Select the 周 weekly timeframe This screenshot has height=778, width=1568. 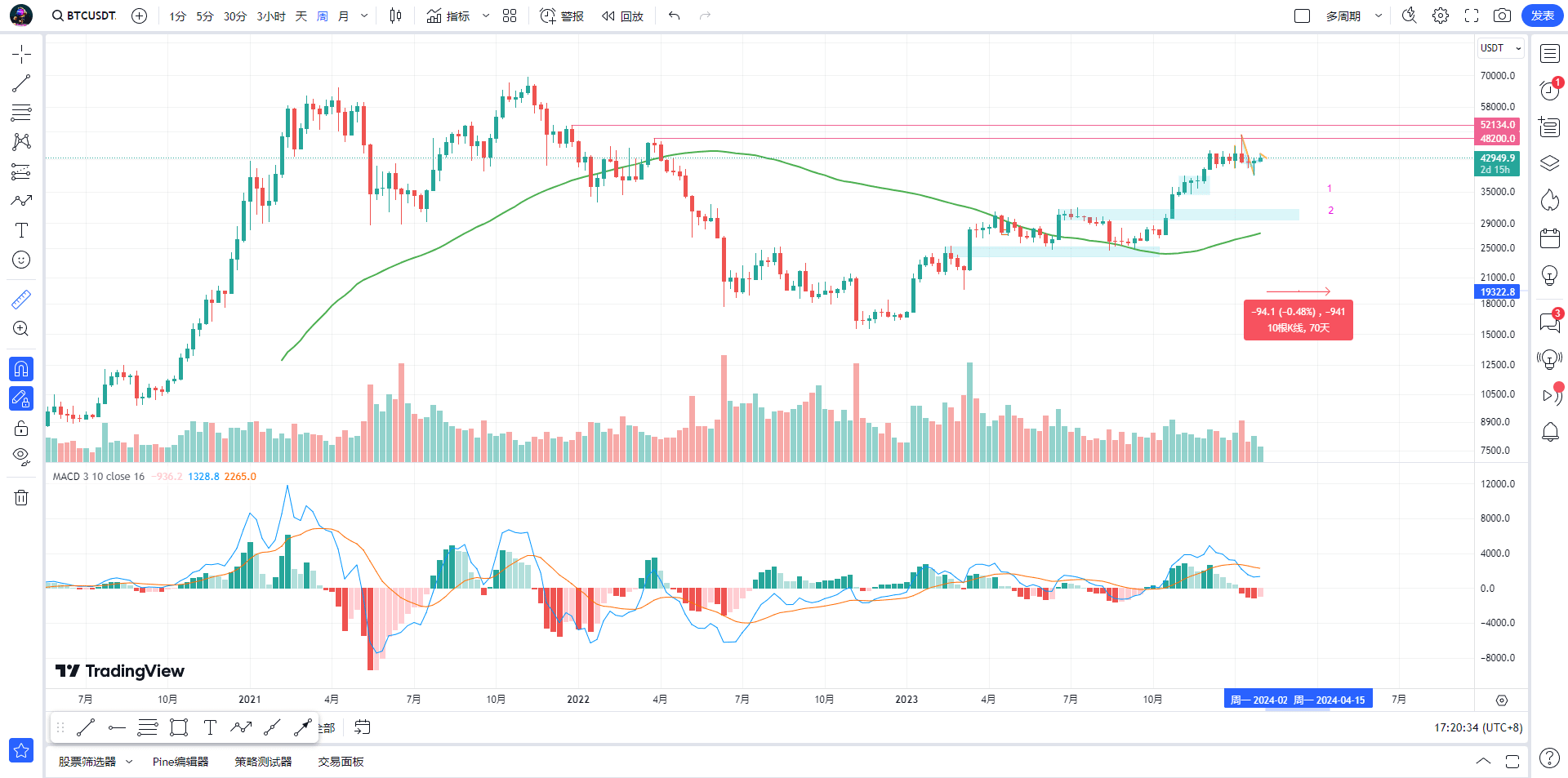click(x=323, y=16)
